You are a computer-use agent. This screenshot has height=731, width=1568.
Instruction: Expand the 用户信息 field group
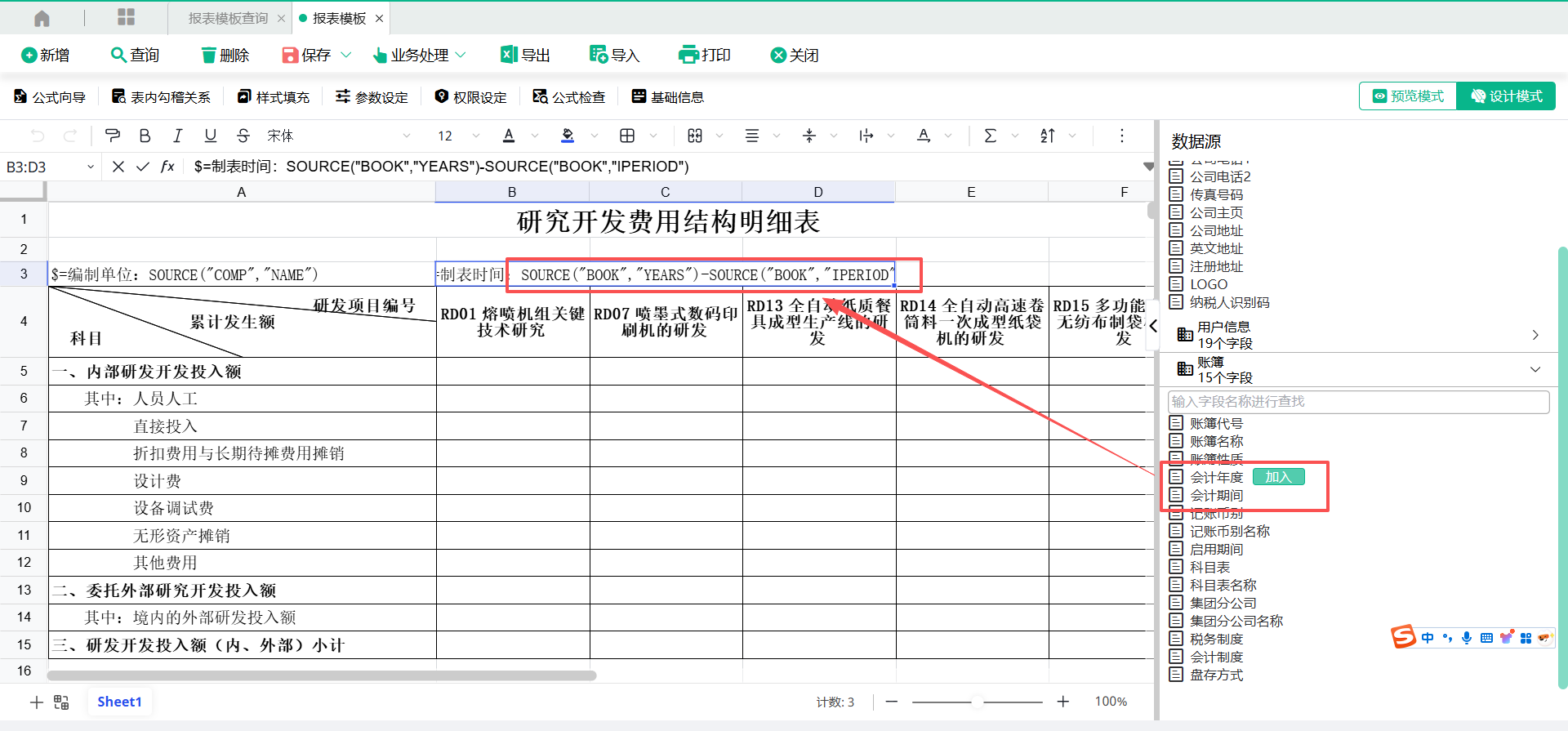click(x=1535, y=335)
